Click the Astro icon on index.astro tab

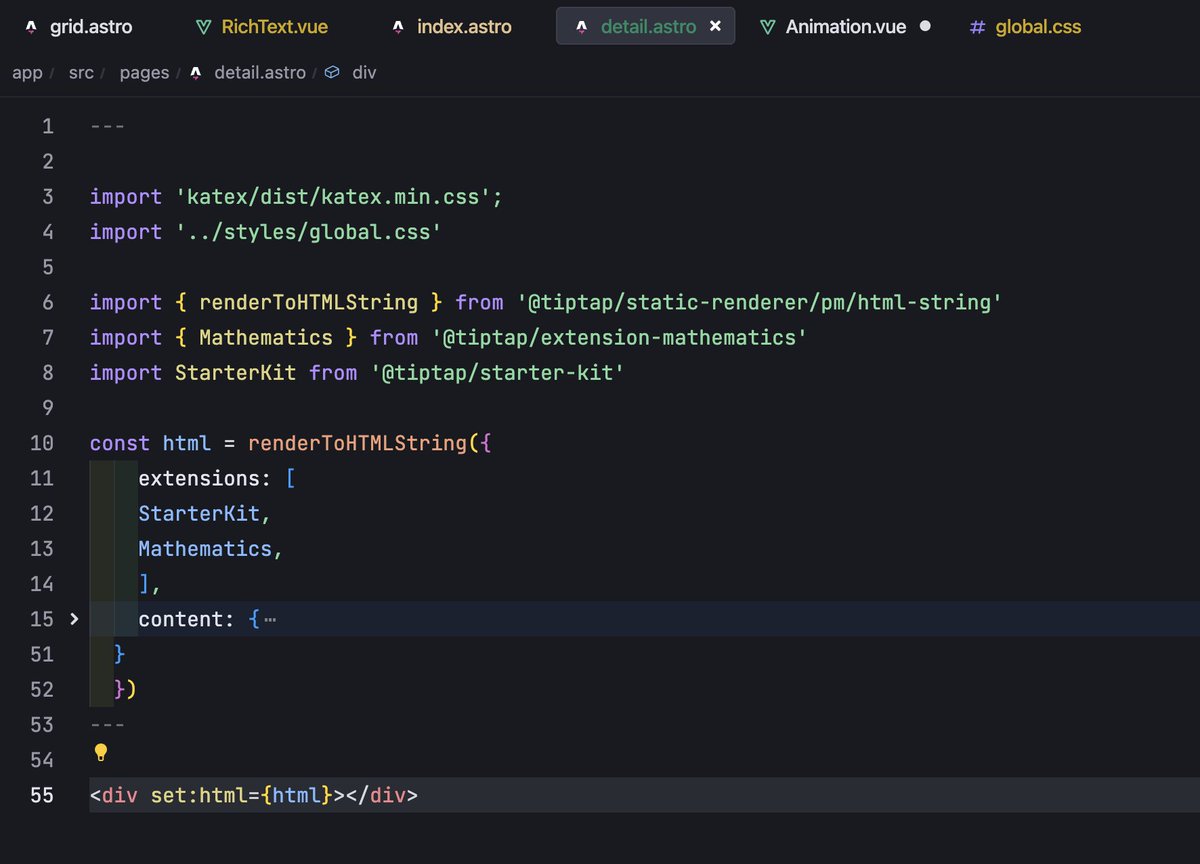point(399,26)
